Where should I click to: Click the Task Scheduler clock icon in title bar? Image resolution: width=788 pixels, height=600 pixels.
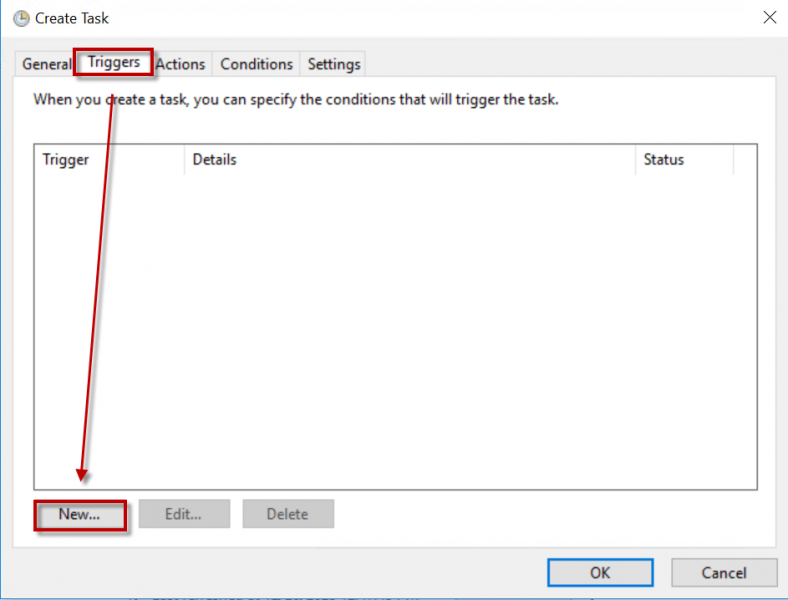(21, 18)
